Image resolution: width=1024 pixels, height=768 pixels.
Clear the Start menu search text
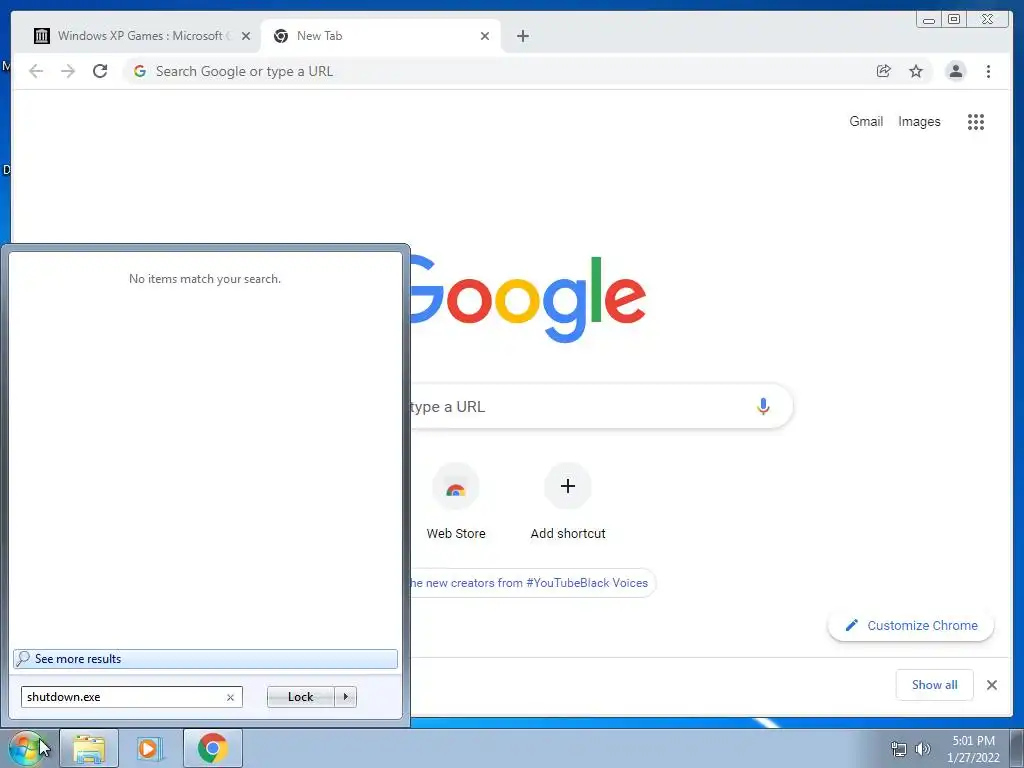click(231, 697)
